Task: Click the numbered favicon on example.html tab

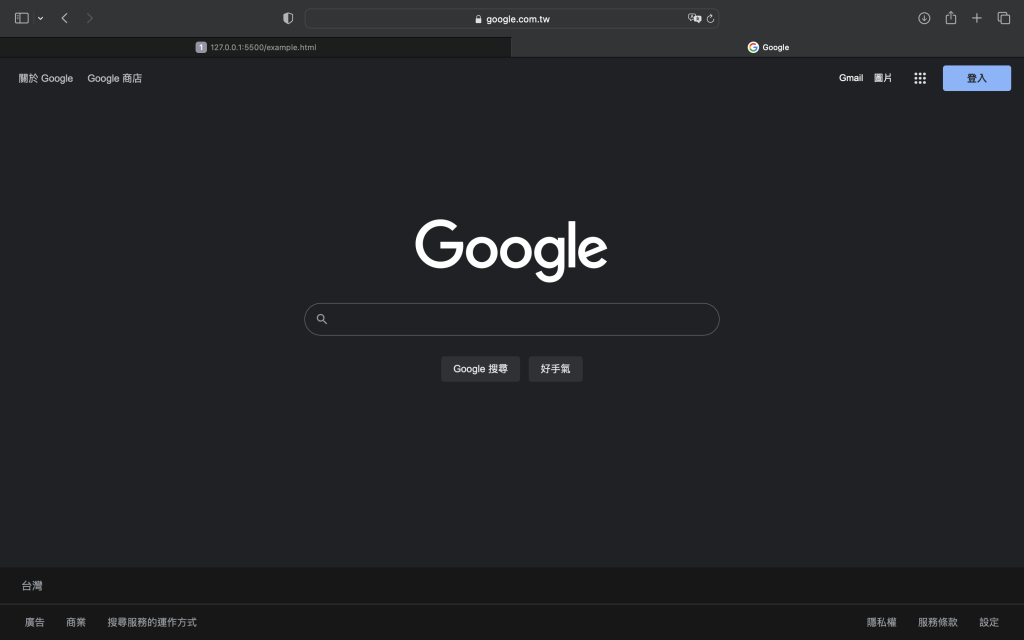Action: tap(201, 47)
